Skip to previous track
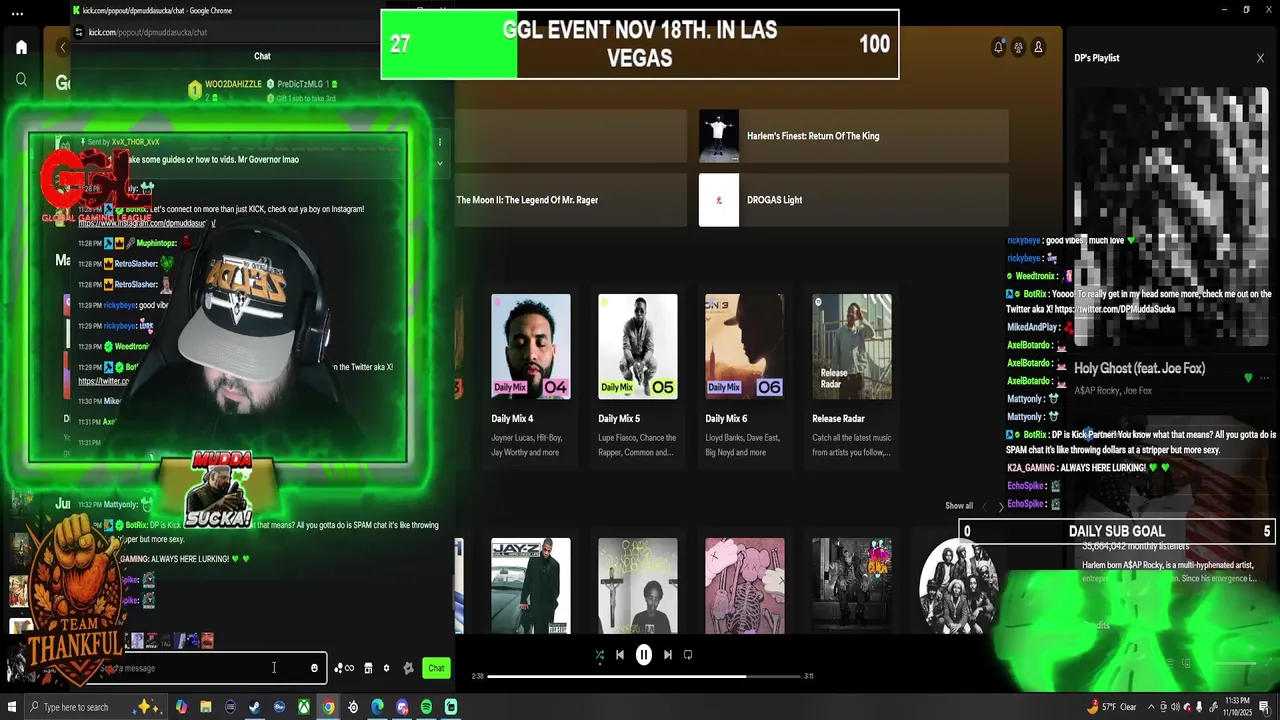1280x720 pixels. click(x=620, y=655)
